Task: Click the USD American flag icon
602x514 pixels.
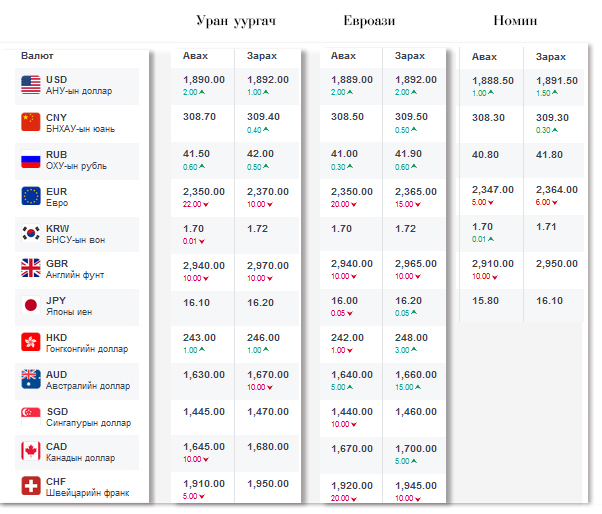Action: 30,85
